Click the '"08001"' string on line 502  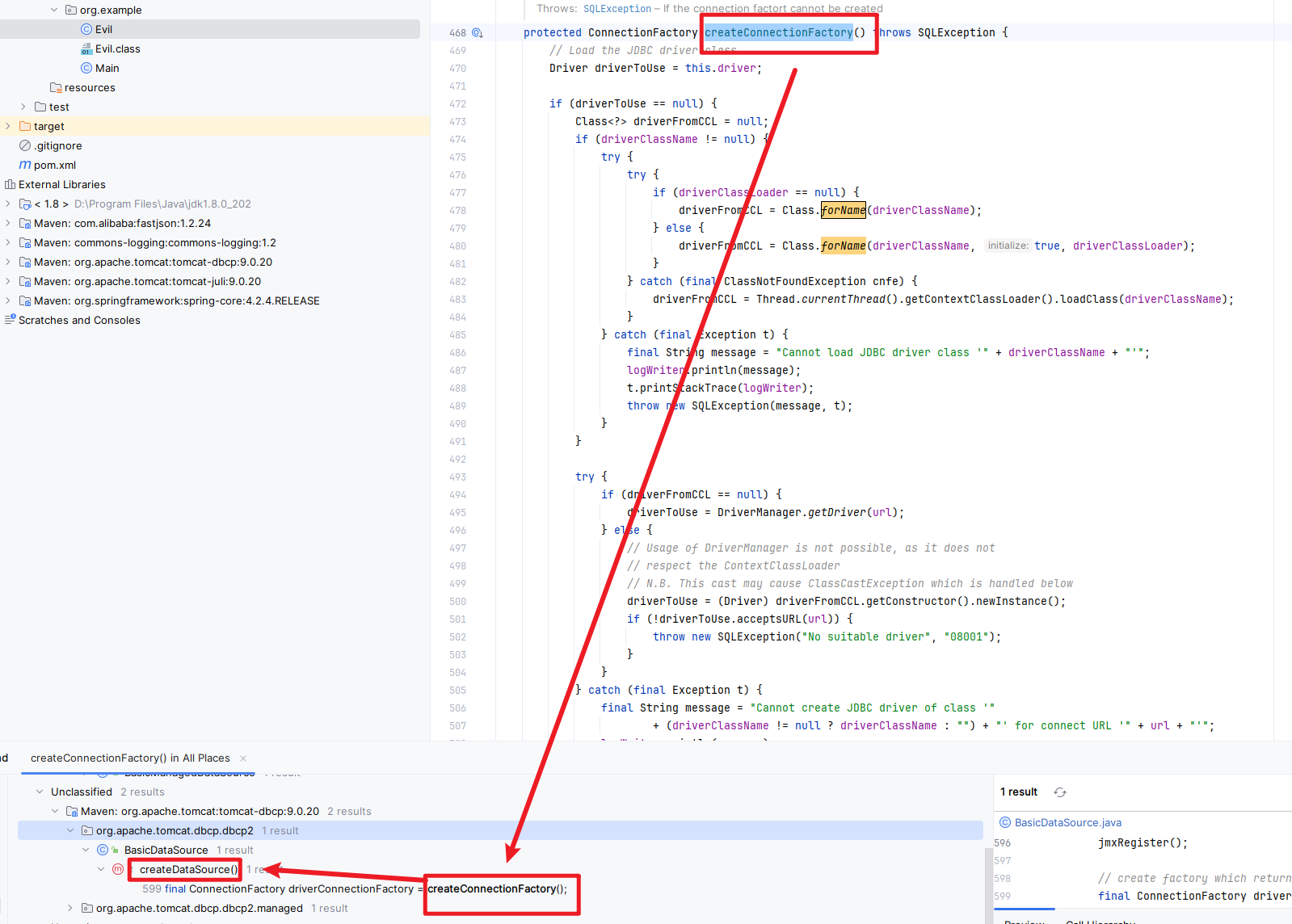pos(966,636)
